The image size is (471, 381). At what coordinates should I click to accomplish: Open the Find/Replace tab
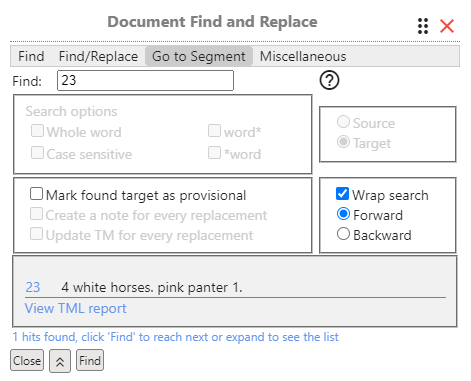[98, 56]
